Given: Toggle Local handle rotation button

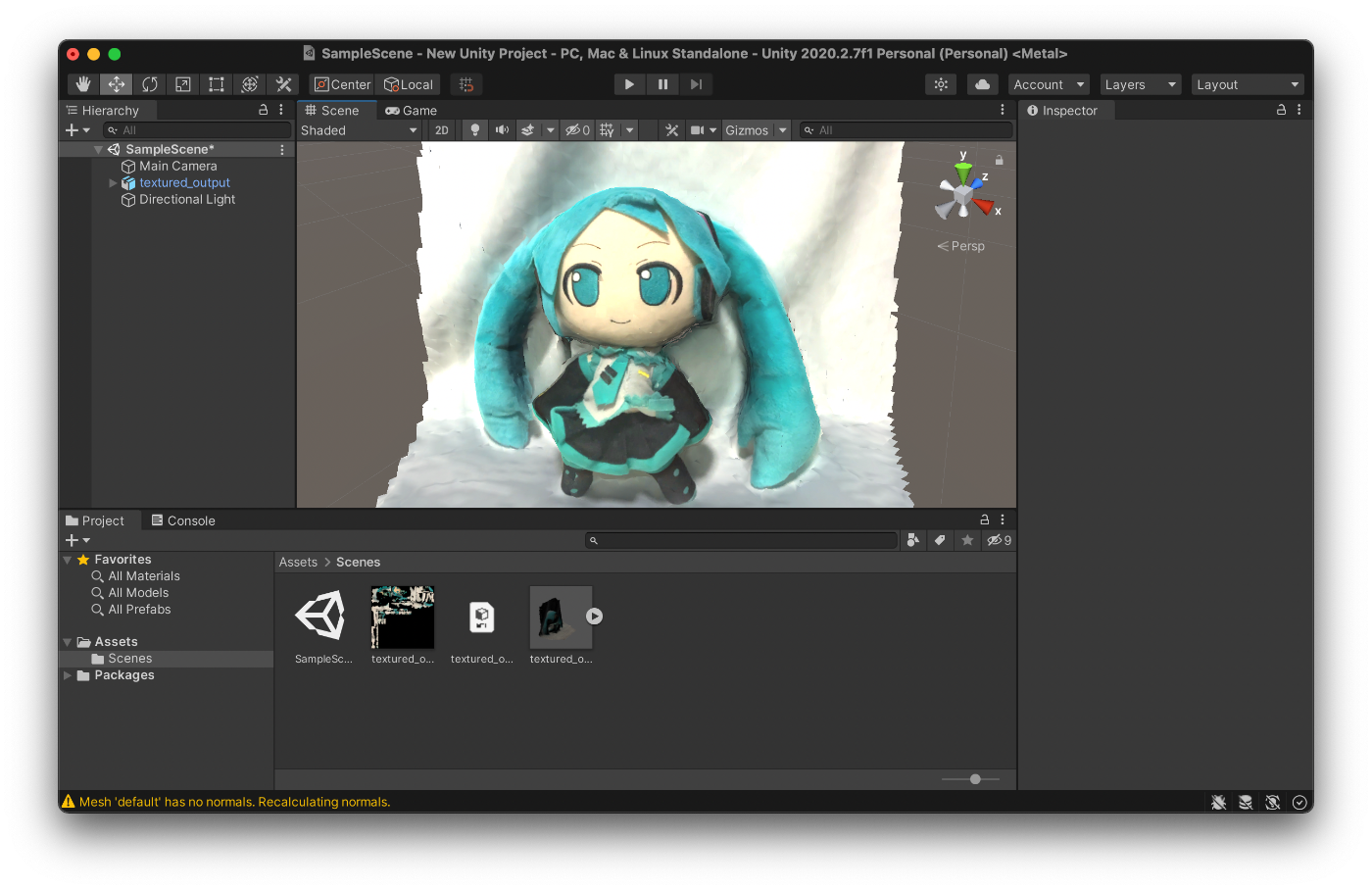Looking at the screenshot, I should coord(409,84).
